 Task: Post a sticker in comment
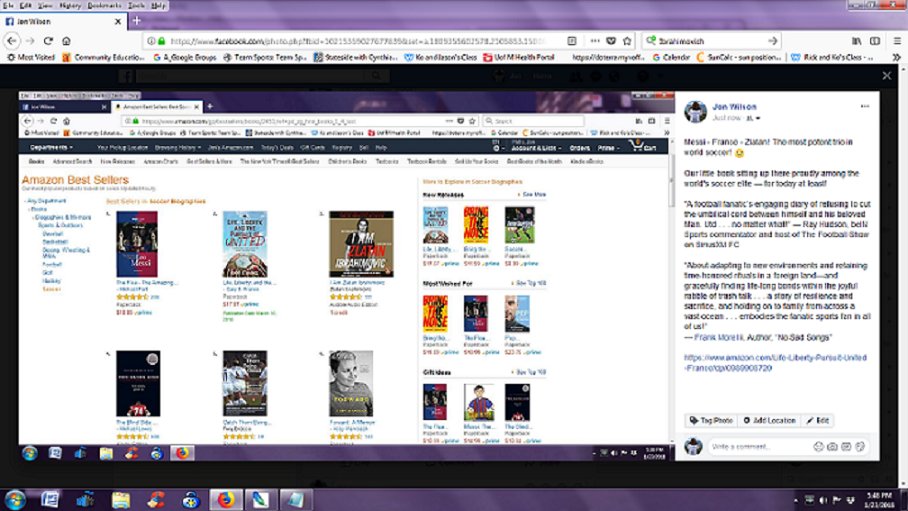pos(860,447)
